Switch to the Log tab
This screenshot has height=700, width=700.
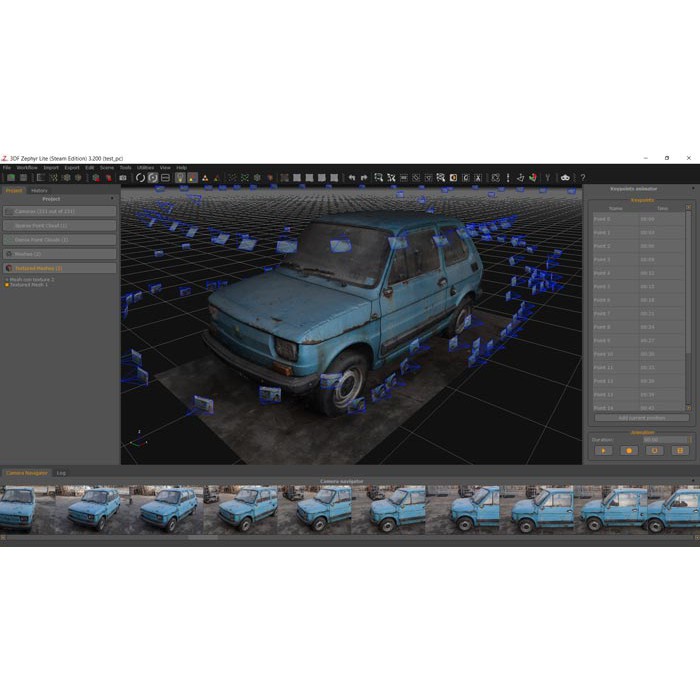(x=61, y=473)
